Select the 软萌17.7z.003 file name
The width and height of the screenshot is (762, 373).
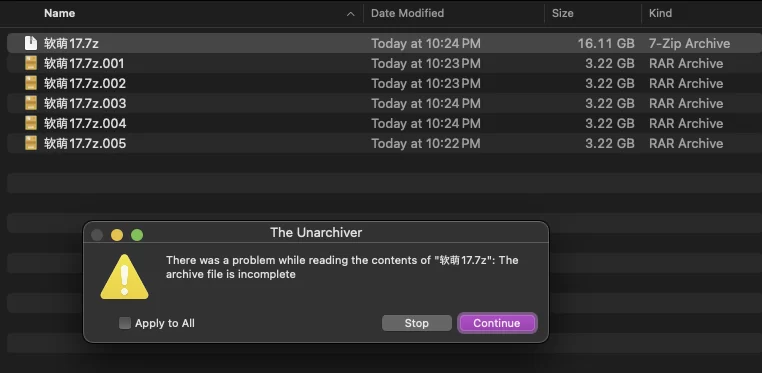(85, 103)
